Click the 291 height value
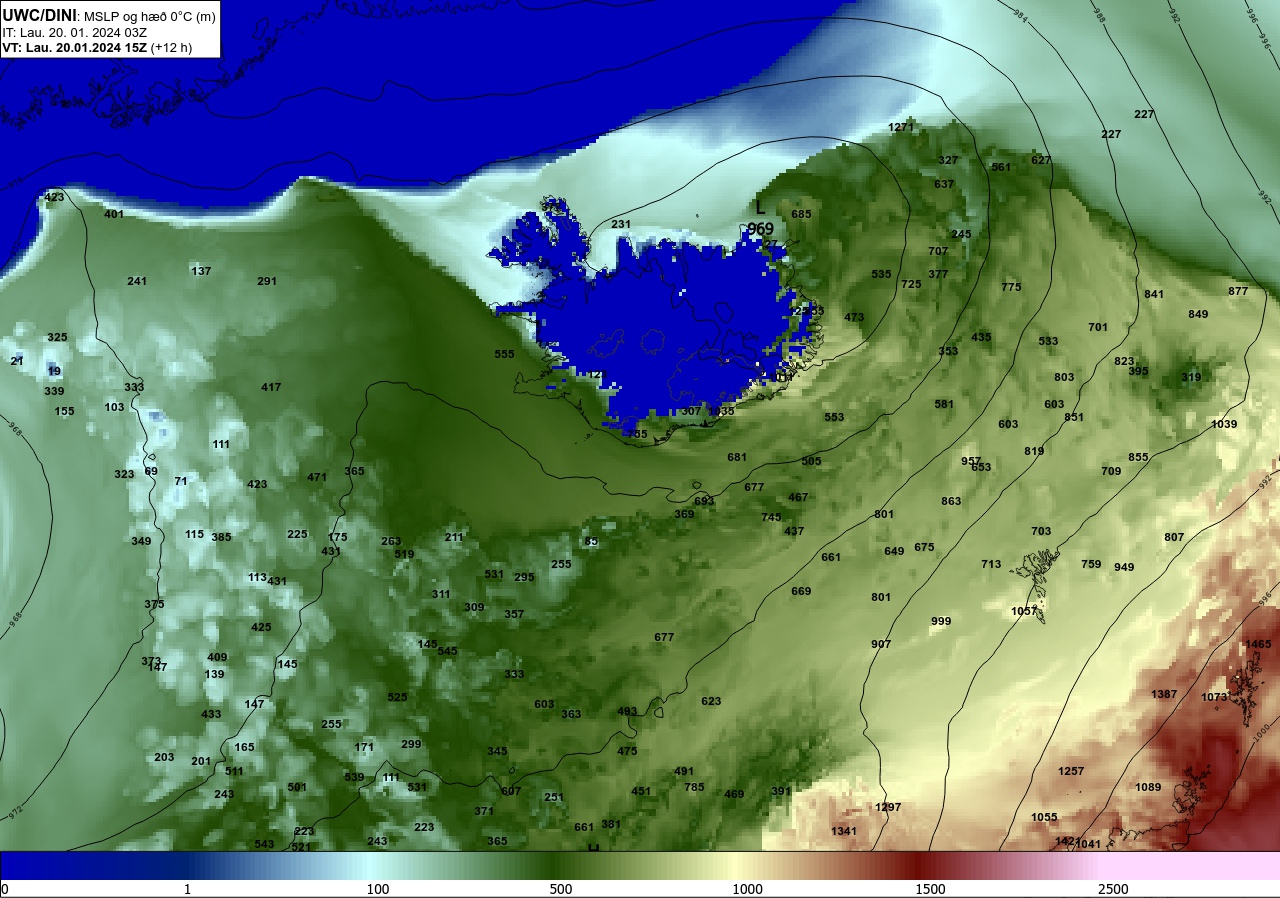Viewport: 1280px width, 898px height. pos(267,281)
